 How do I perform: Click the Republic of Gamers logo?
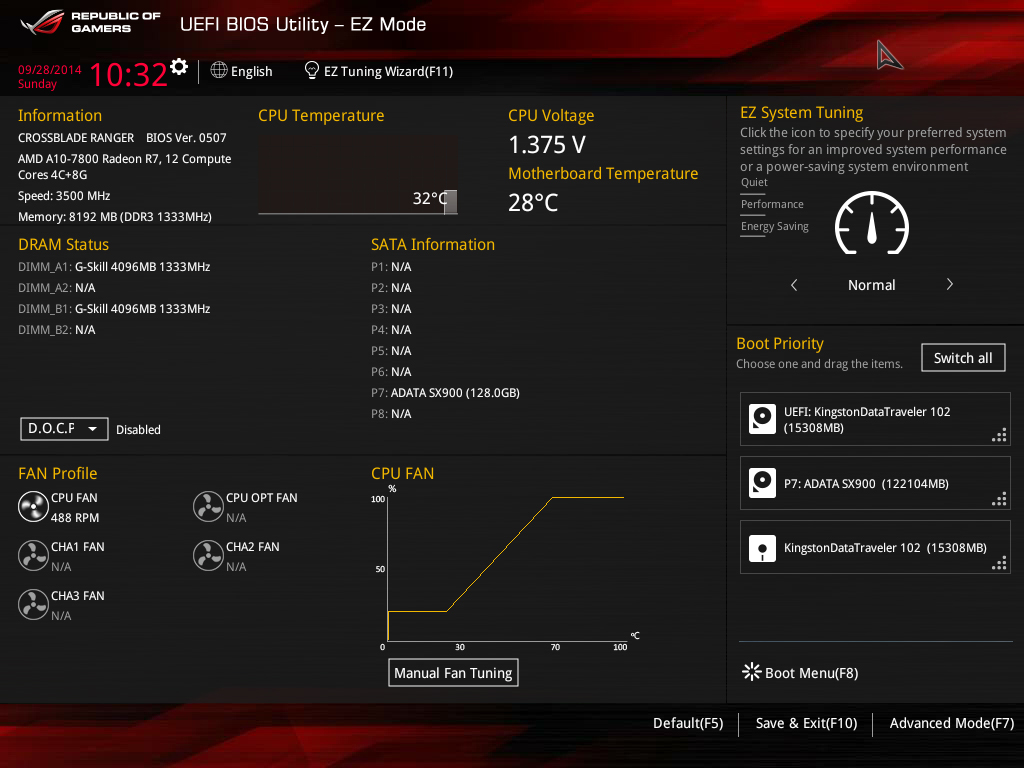(90, 23)
